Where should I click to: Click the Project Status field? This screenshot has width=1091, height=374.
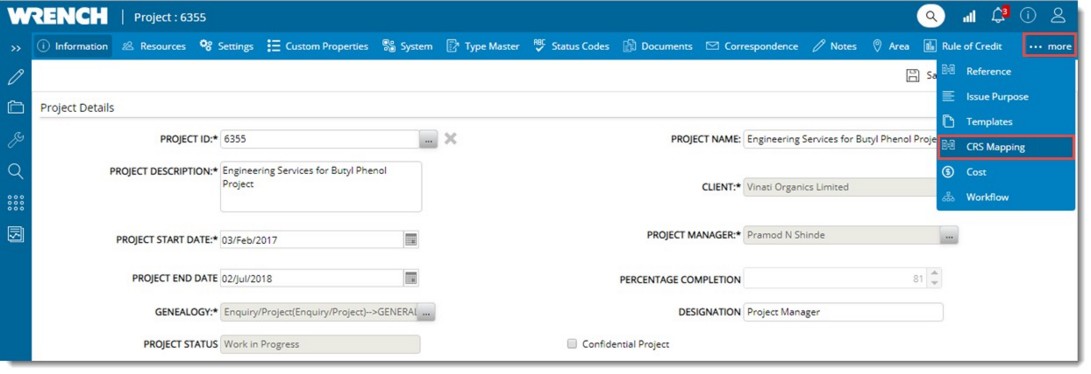click(x=320, y=344)
